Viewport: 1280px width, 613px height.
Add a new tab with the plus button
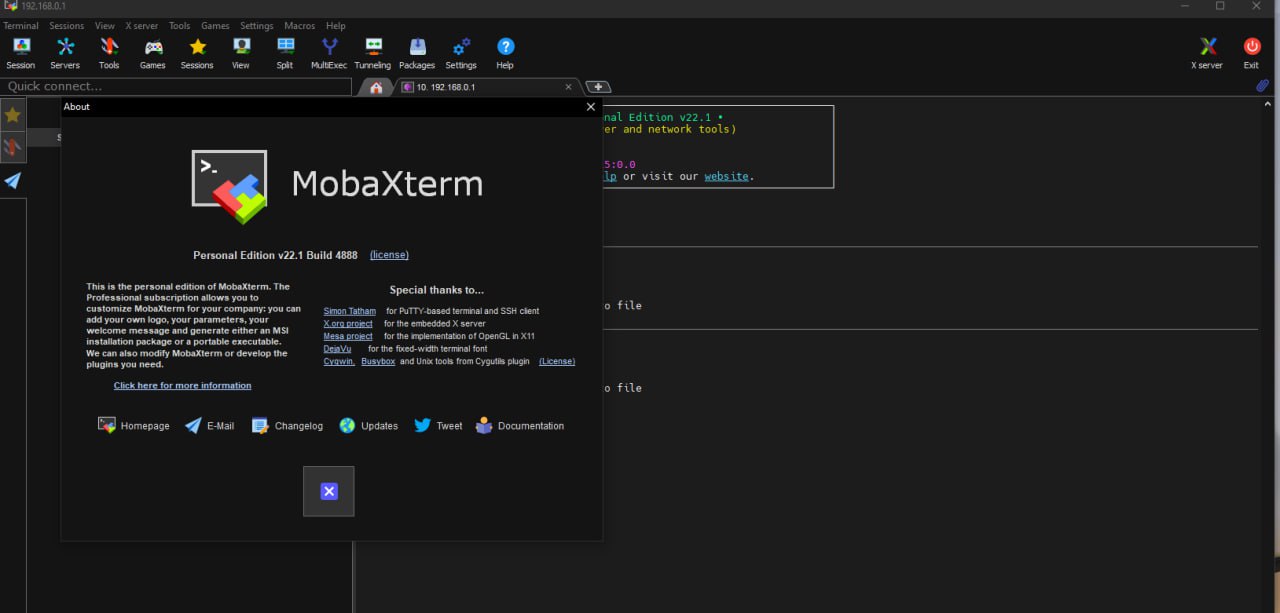[x=598, y=87]
